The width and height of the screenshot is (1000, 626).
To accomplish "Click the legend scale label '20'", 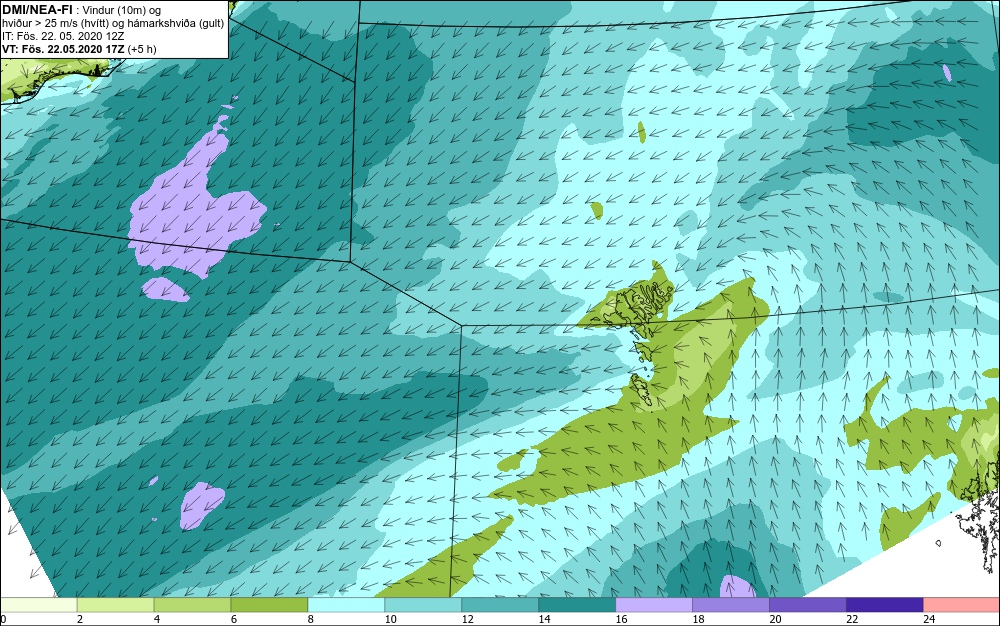I will click(775, 619).
